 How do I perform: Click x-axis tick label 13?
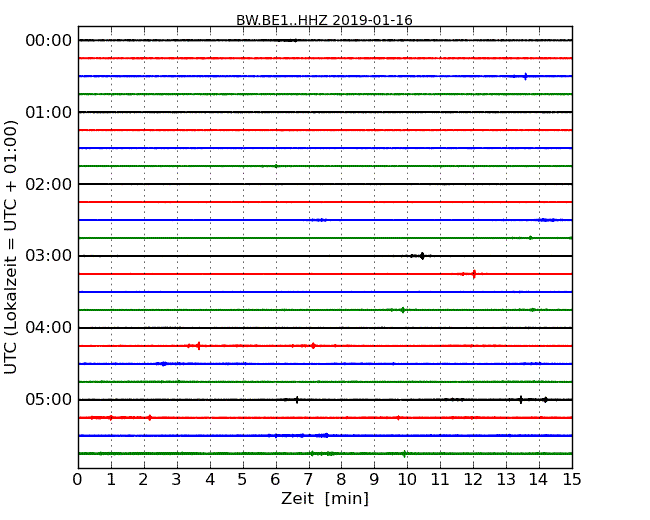tap(506, 480)
